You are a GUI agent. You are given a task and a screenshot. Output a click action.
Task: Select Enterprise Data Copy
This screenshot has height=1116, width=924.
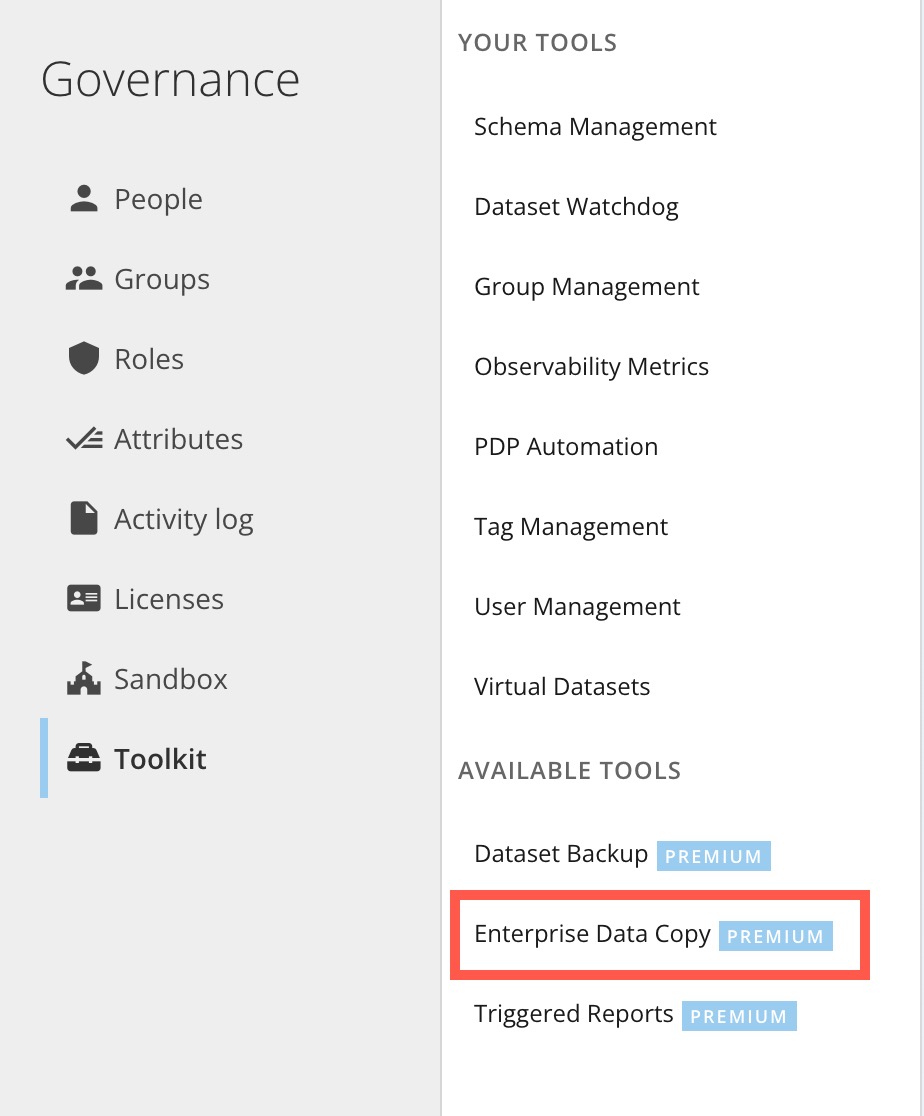[591, 934]
